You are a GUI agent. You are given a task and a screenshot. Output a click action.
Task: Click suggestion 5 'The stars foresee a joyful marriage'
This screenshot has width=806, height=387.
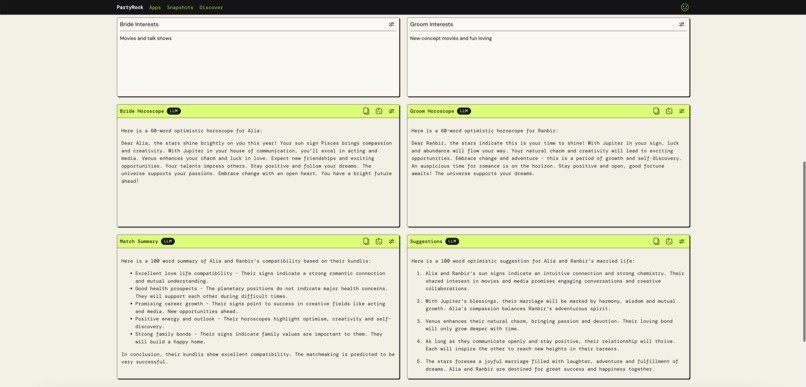[x=552, y=365]
